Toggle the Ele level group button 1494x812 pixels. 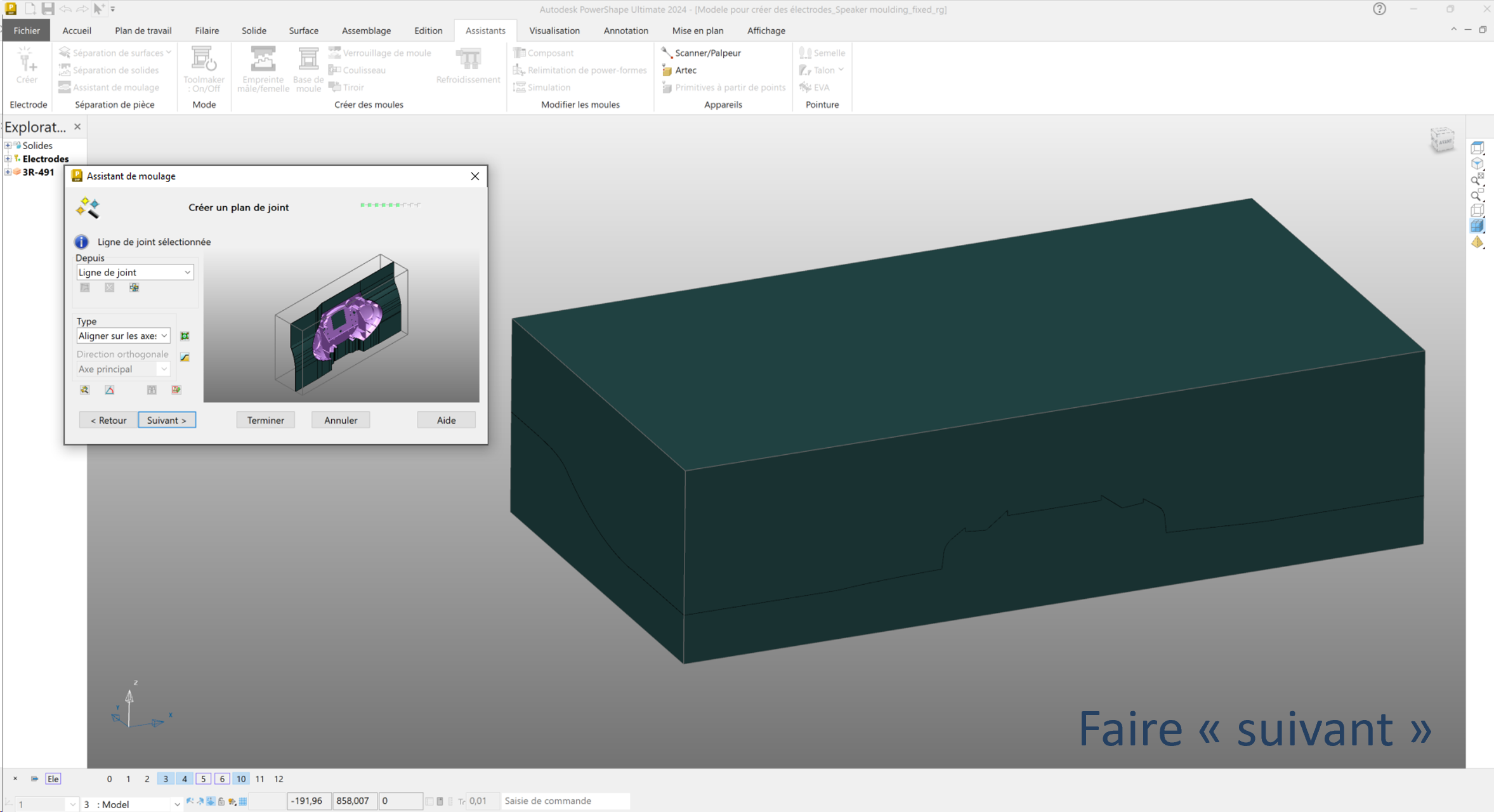point(53,779)
